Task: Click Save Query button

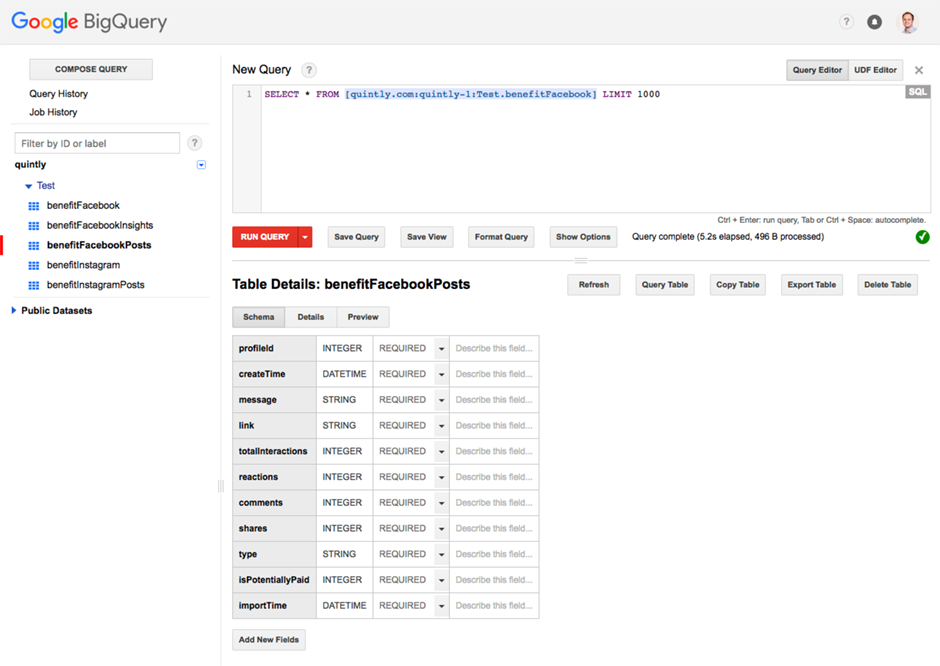Action: pos(356,237)
